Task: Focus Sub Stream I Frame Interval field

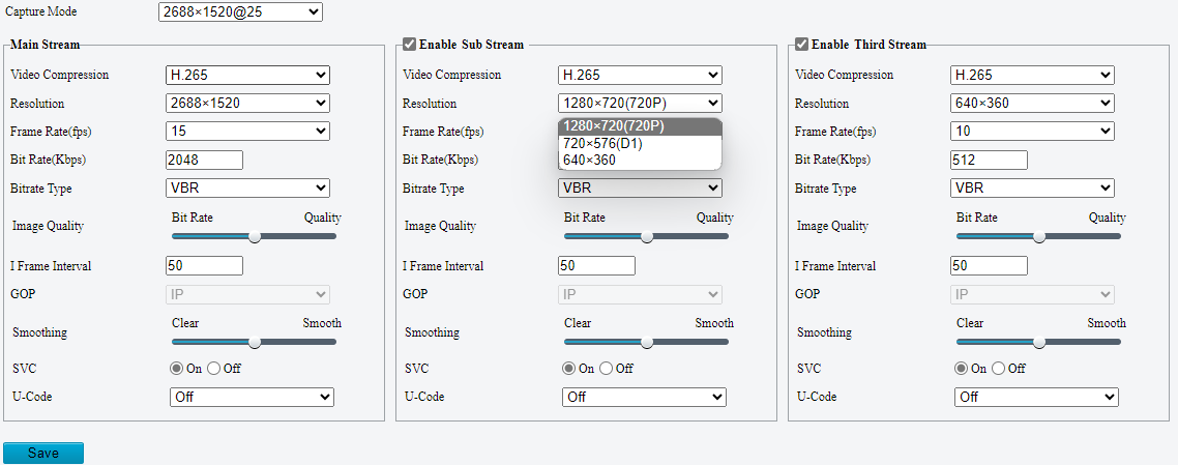Action: click(x=596, y=266)
